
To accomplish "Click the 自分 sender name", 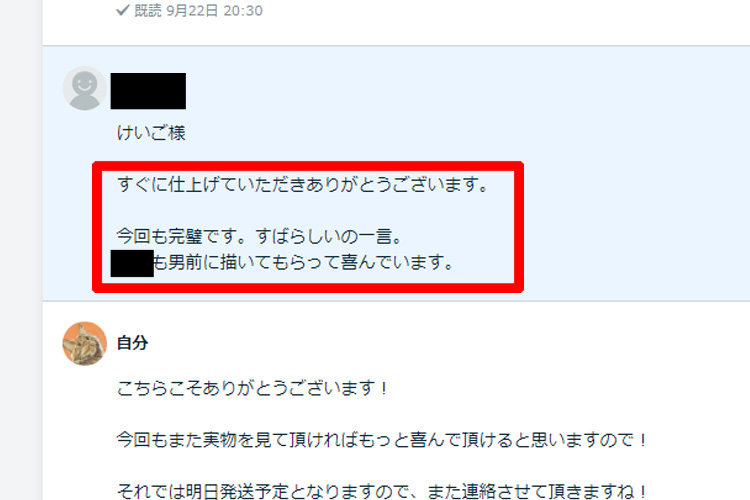I will (132, 343).
